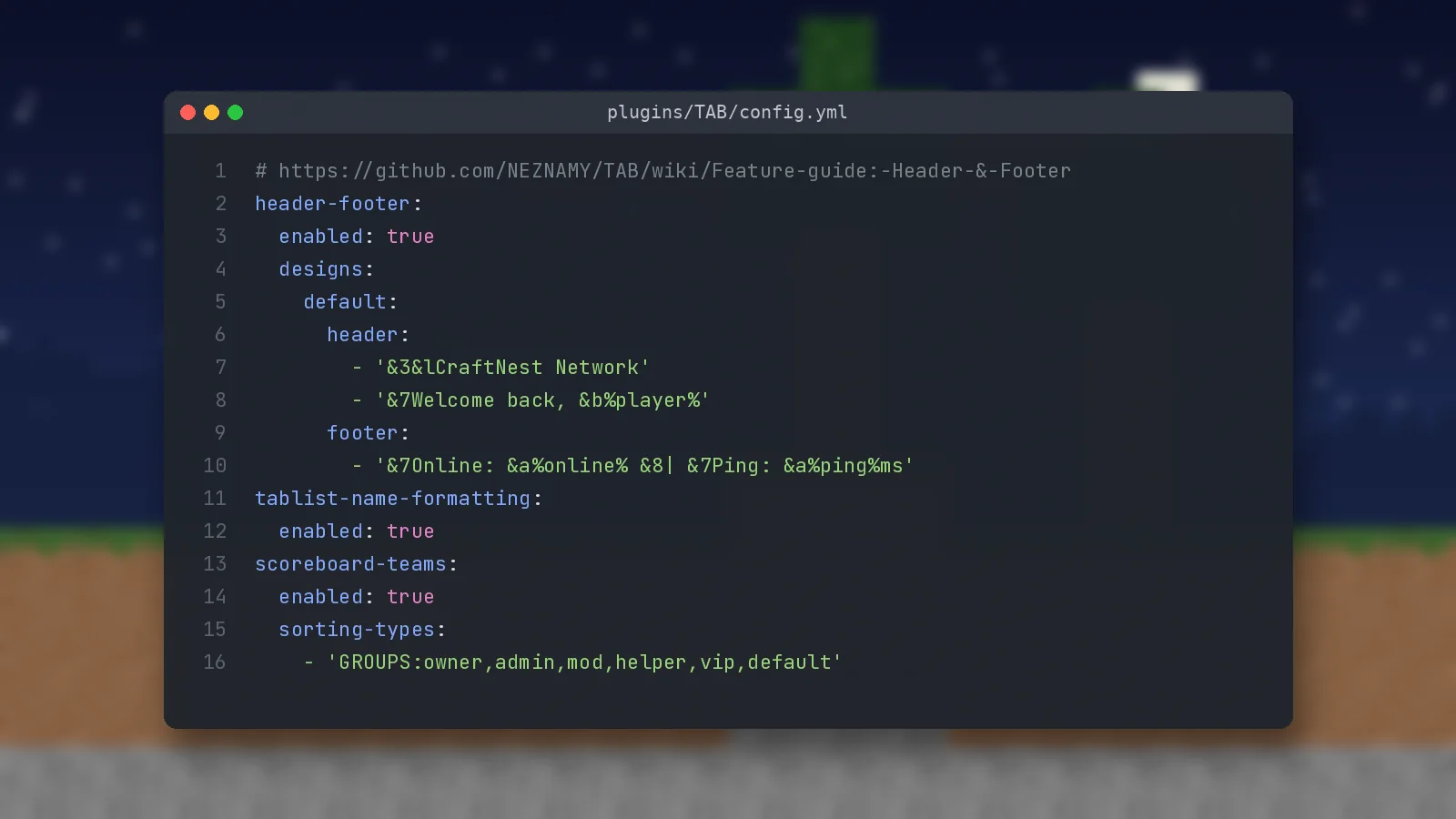Screen dimensions: 1456x819
Task: Click line number 7 in the gutter
Action: pyautogui.click(x=220, y=368)
